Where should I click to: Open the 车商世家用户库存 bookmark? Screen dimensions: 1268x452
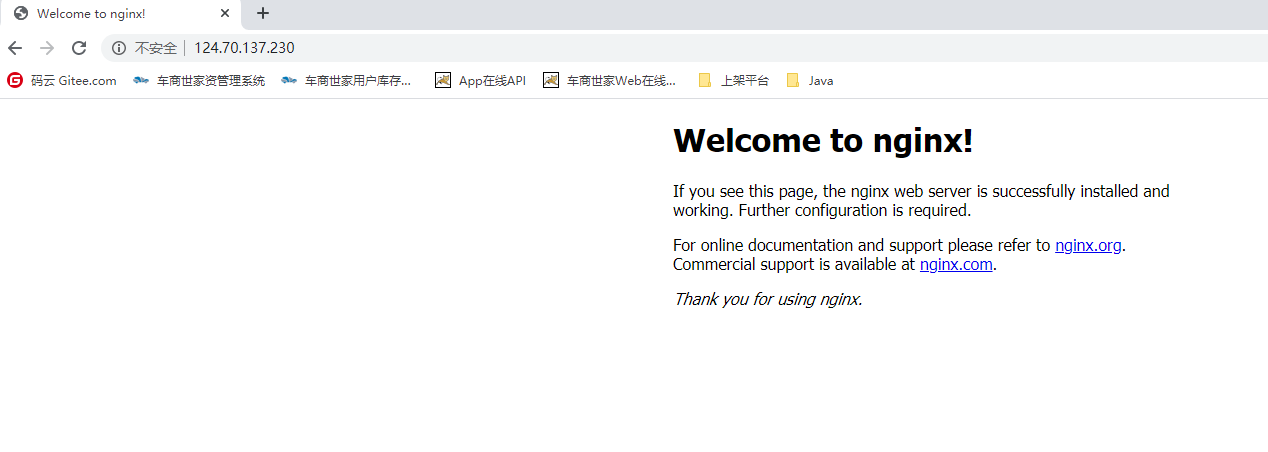[x=346, y=81]
